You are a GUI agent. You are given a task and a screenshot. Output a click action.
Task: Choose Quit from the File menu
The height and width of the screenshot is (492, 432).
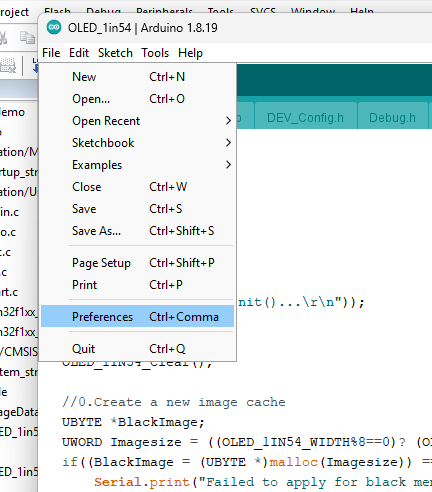click(x=137, y=349)
